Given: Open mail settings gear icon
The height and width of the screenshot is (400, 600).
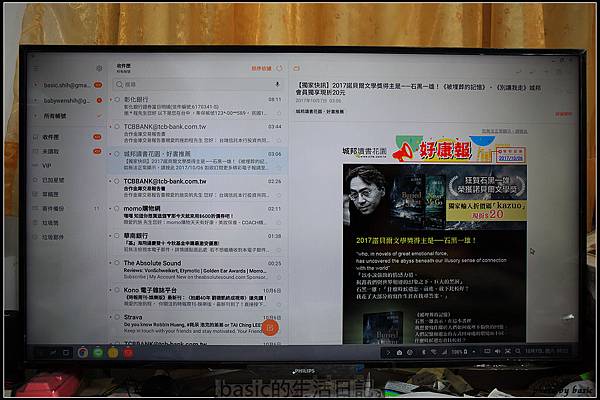Looking at the screenshot, I should click(99, 68).
